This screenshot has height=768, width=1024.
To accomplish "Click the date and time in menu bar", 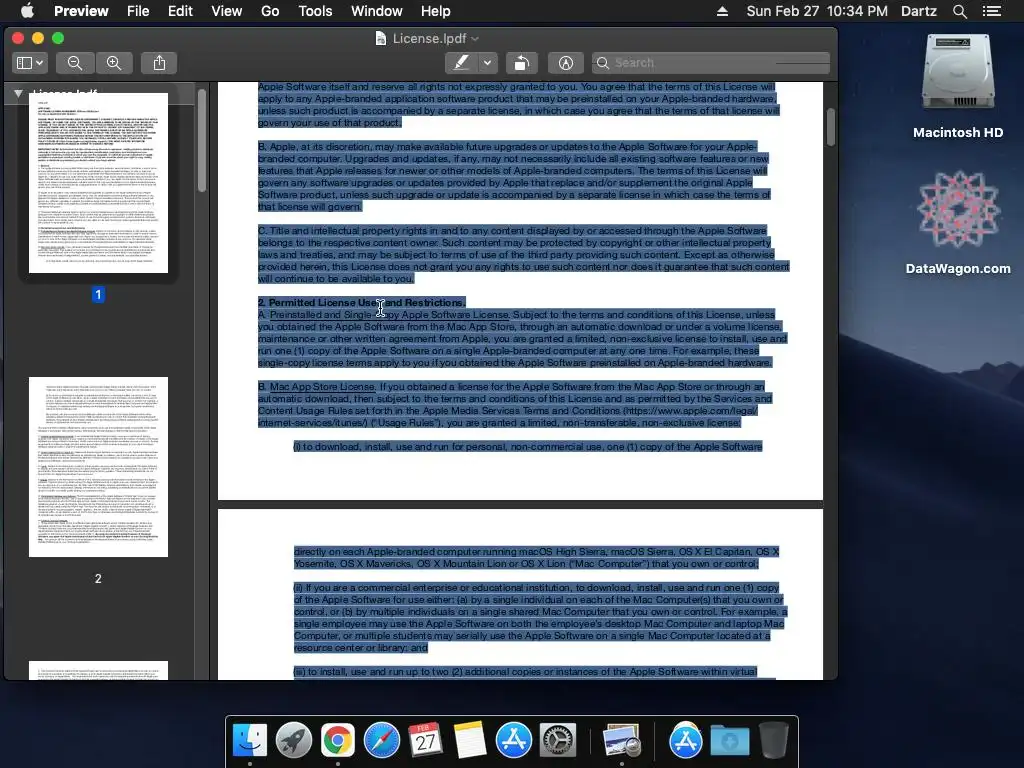I will coord(817,11).
